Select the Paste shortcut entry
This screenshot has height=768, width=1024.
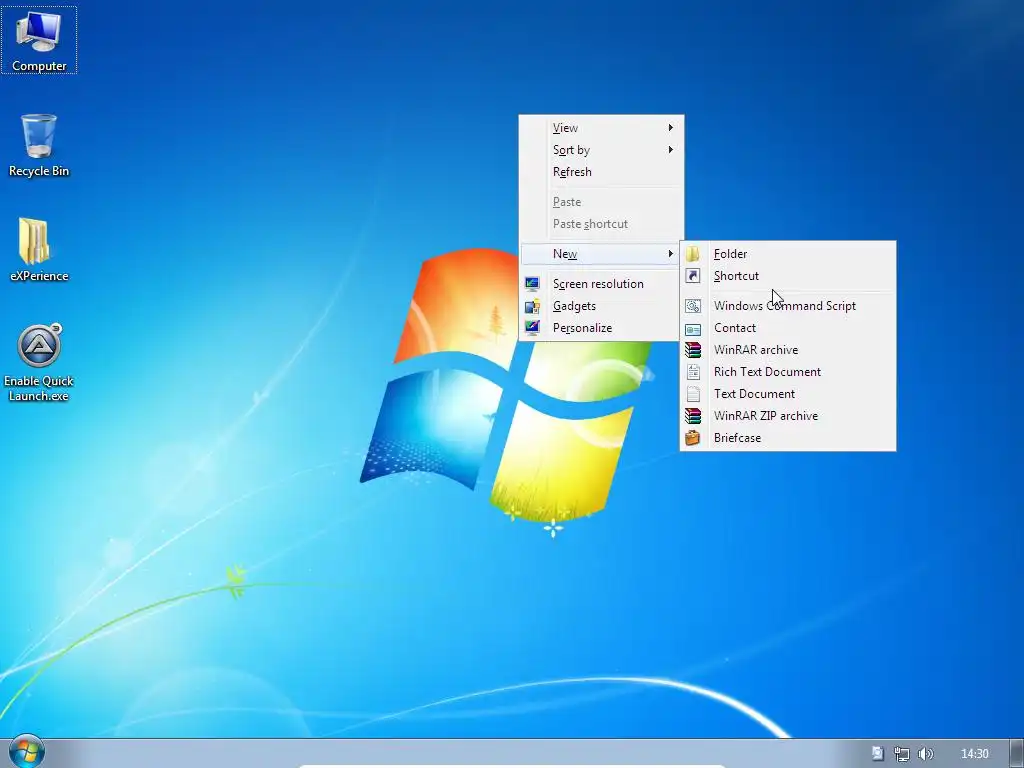[601, 224]
